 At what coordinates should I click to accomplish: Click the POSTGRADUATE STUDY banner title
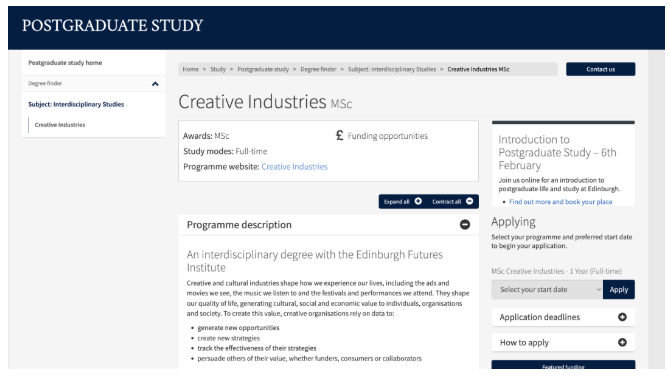(112, 26)
